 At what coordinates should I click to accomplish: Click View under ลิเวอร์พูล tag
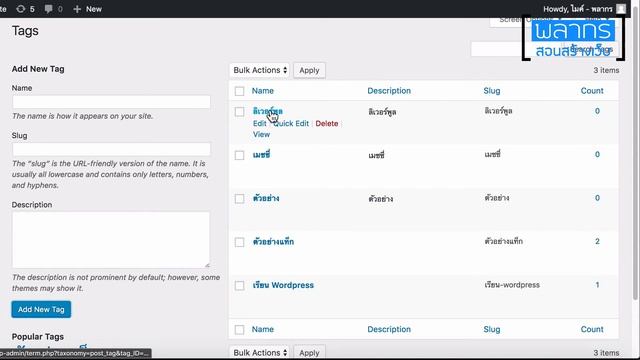pos(261,134)
